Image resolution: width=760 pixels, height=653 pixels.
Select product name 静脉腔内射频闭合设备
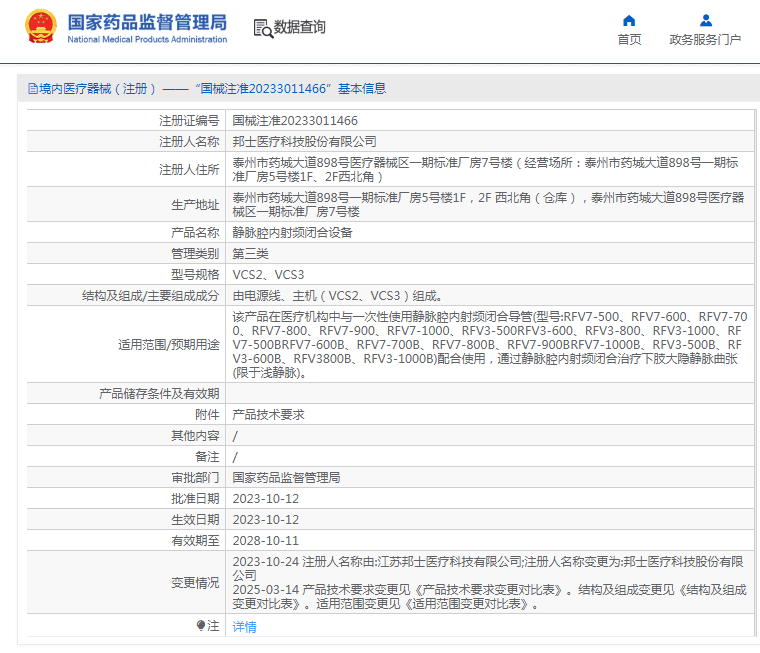pos(292,233)
